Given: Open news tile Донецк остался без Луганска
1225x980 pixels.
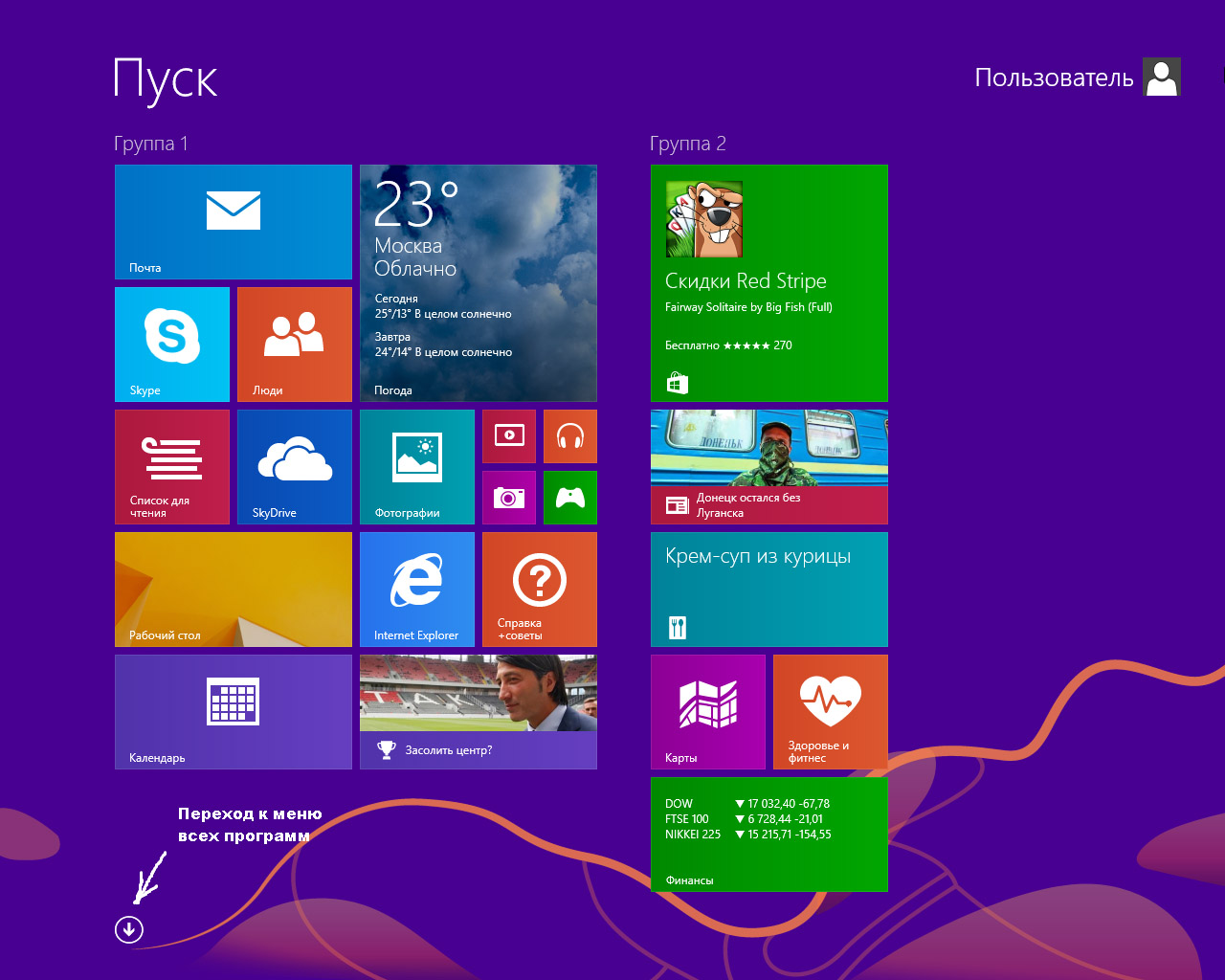Looking at the screenshot, I should point(769,467).
